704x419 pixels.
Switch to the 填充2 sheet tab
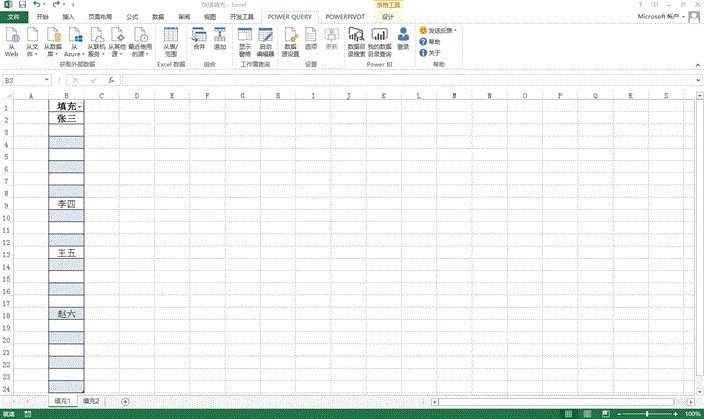[x=93, y=400]
